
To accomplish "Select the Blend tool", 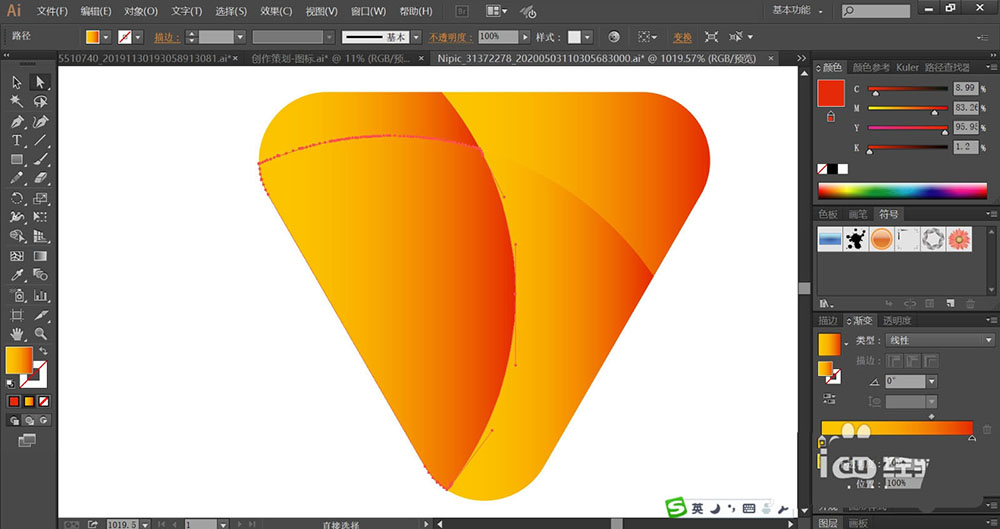I will [40, 275].
